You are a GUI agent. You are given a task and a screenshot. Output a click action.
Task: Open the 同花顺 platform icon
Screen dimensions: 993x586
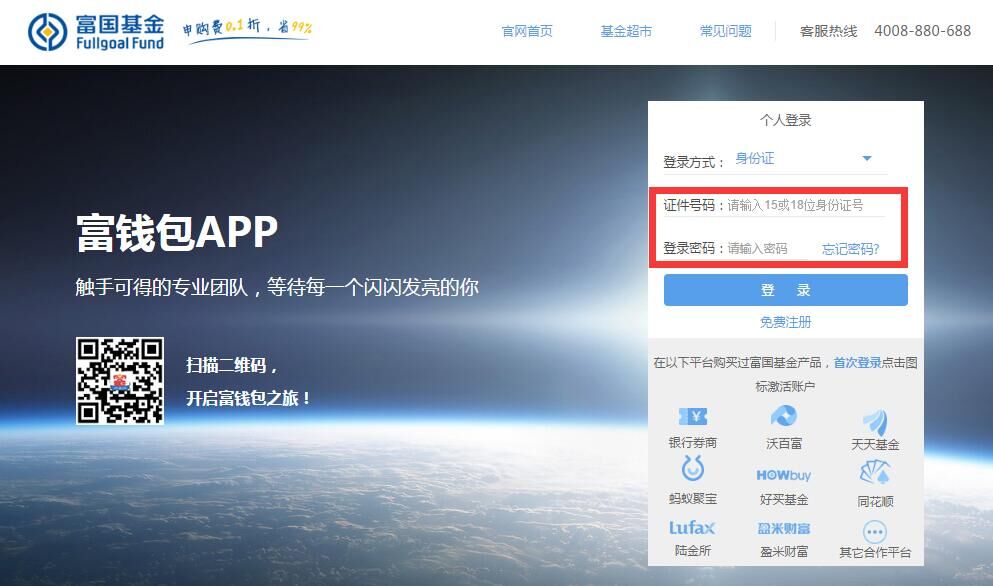[x=875, y=473]
